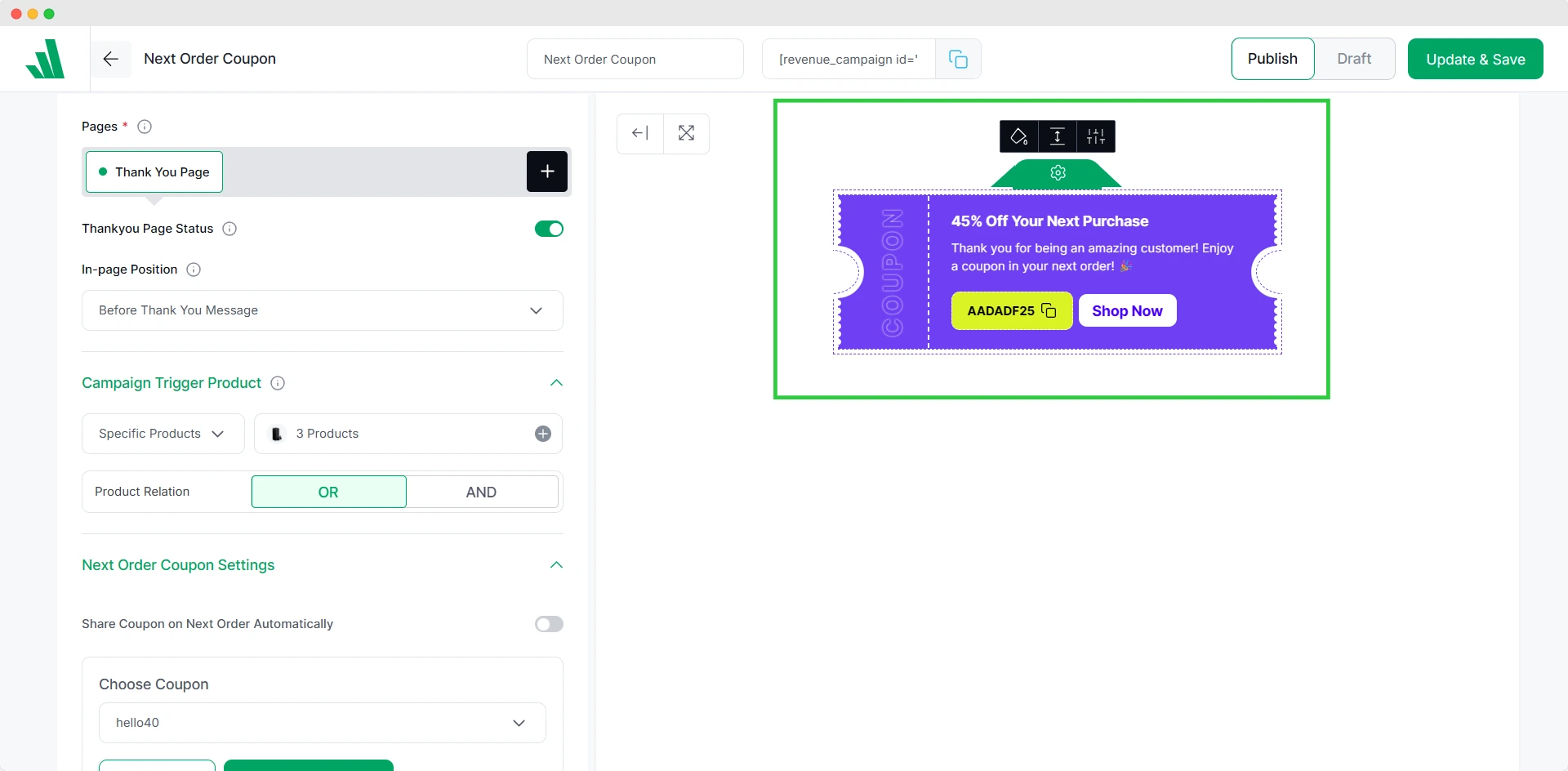This screenshot has width=1568, height=771.
Task: Click Update & Save button
Action: click(1476, 59)
